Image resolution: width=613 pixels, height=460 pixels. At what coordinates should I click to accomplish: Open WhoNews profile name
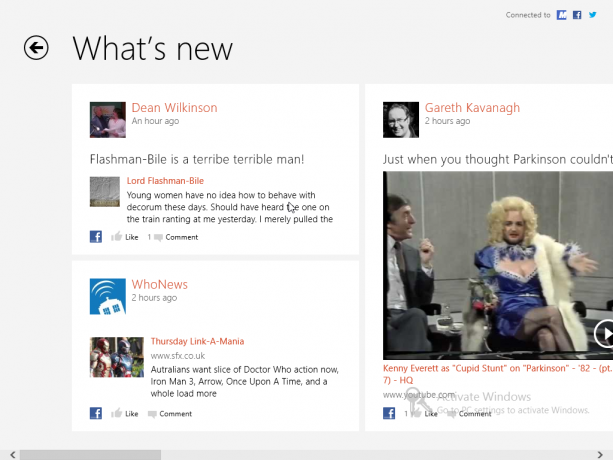[x=160, y=284]
